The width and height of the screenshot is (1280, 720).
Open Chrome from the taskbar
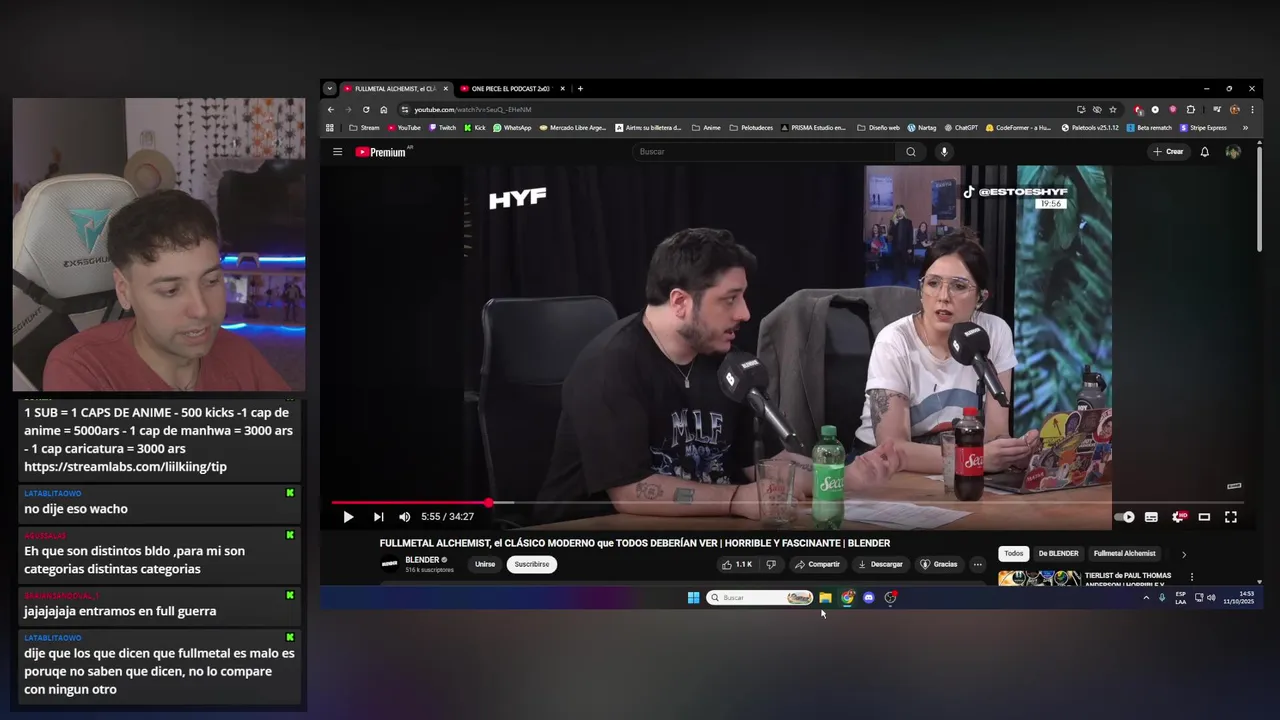[847, 598]
